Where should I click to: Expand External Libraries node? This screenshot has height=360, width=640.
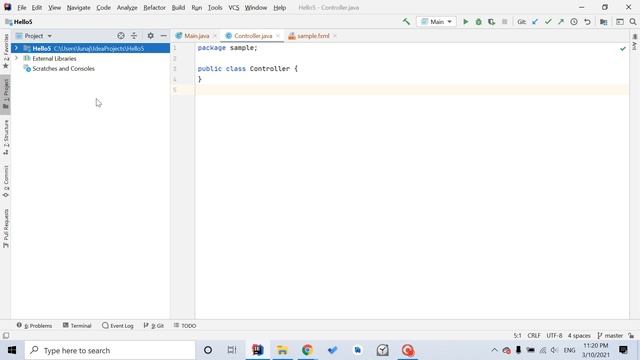(x=16, y=58)
